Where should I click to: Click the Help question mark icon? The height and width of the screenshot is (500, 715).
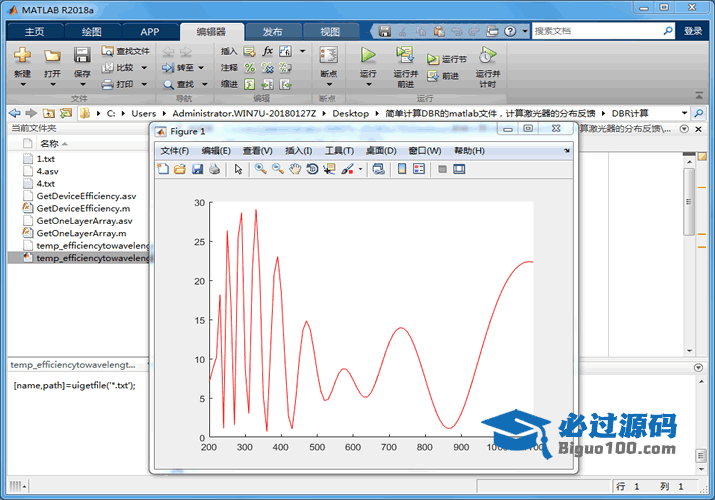pos(510,31)
